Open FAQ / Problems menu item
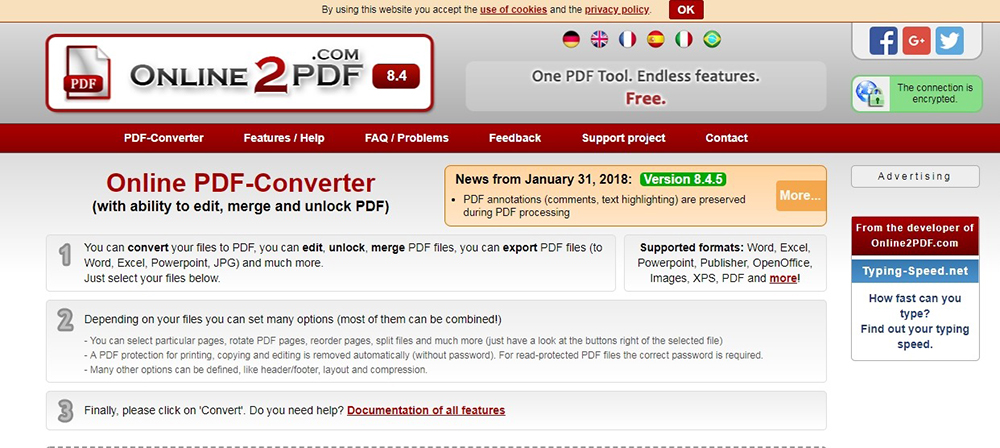This screenshot has height=448, width=1000. click(x=407, y=138)
